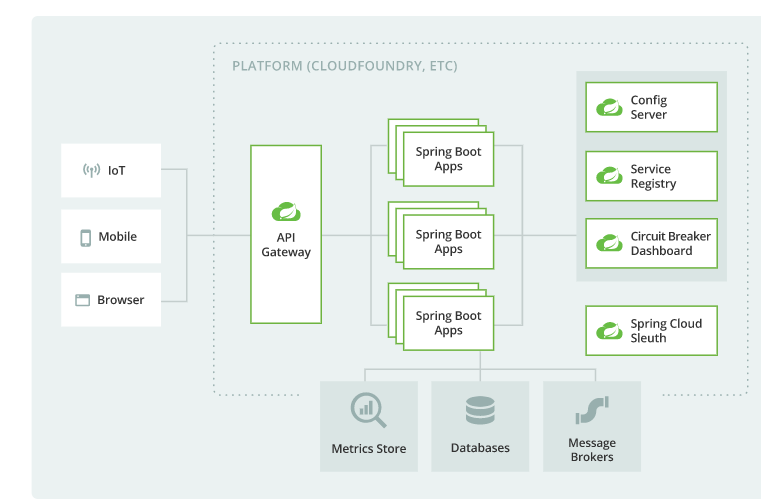Click the Browser window icon
Image resolution: width=761 pixels, height=499 pixels.
(x=83, y=300)
